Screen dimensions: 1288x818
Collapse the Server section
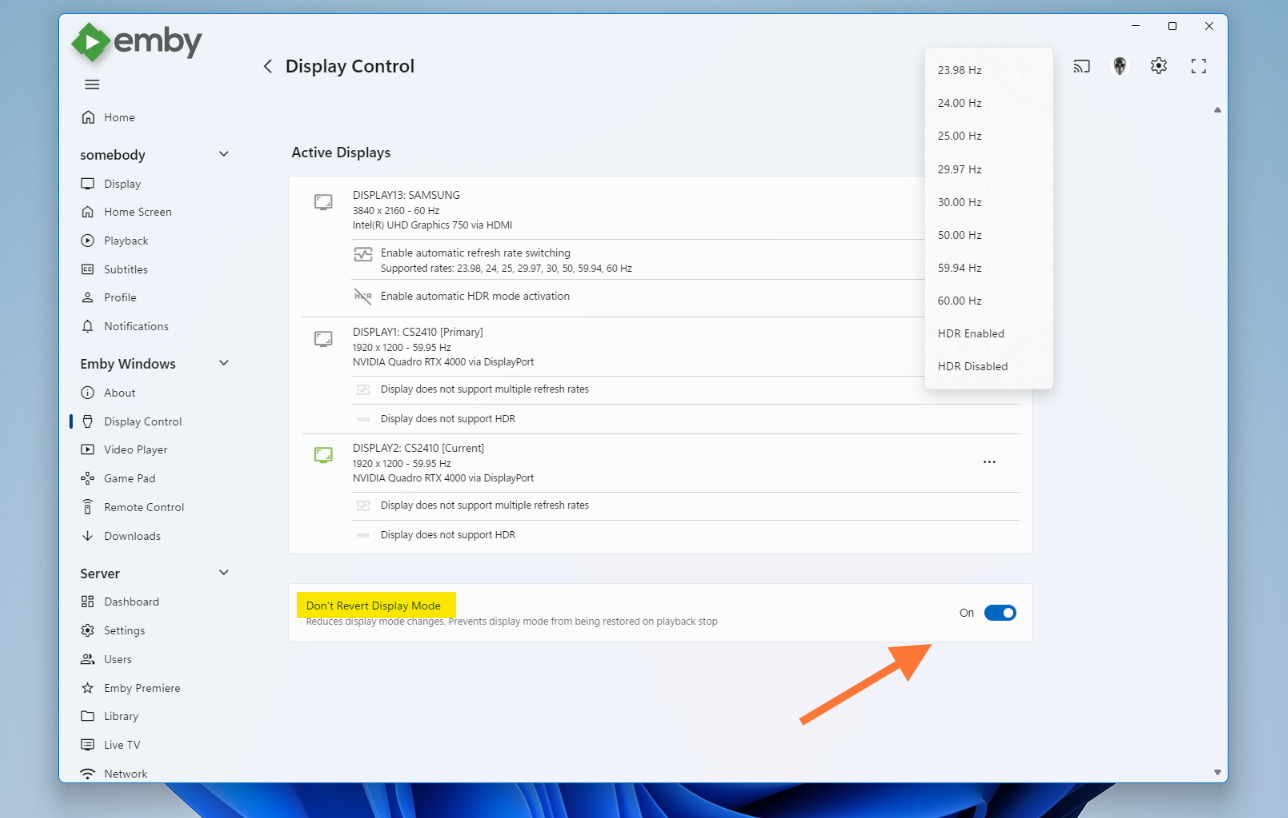223,573
